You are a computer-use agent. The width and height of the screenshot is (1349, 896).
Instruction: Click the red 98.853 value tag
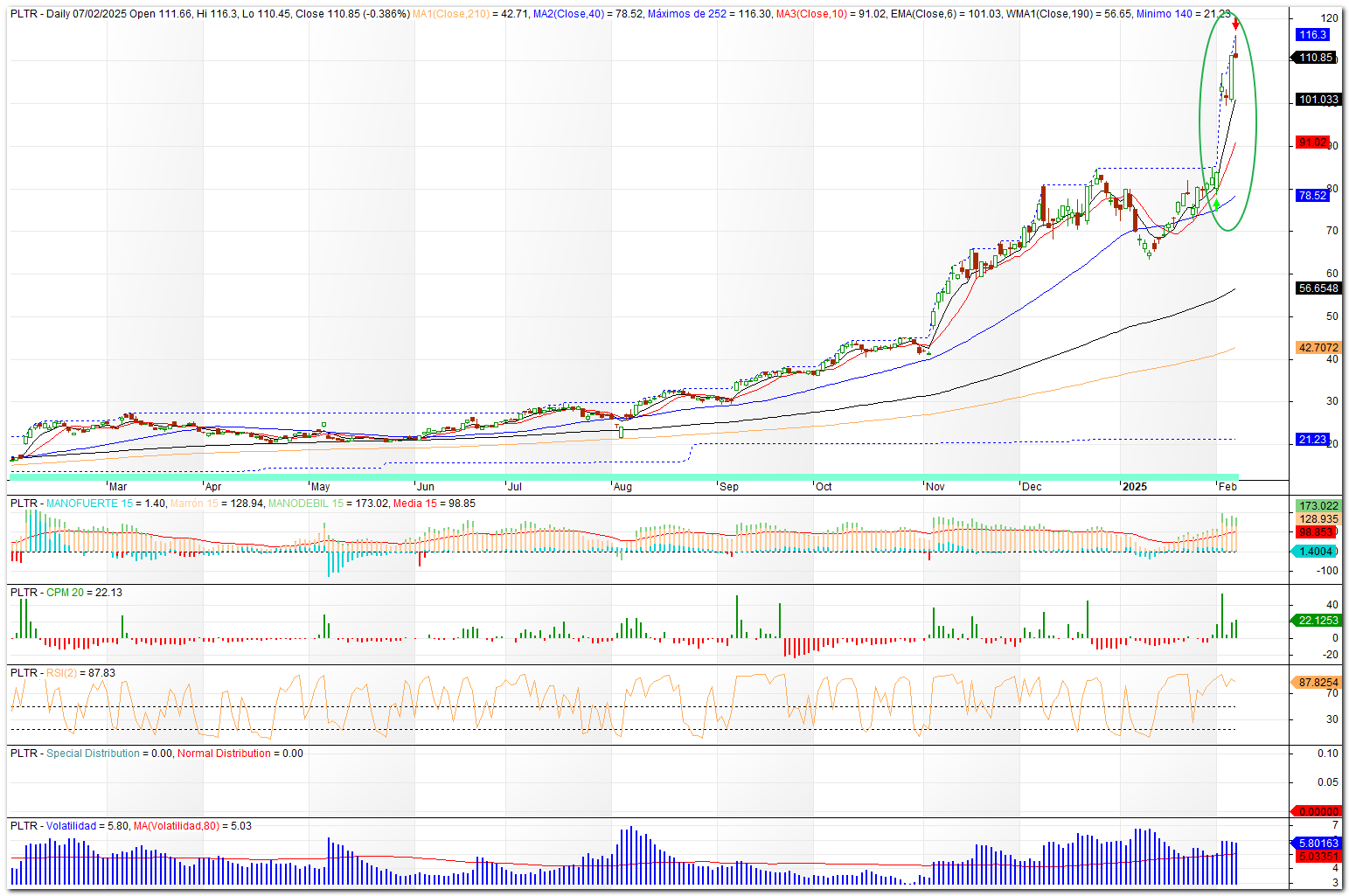click(x=1316, y=532)
